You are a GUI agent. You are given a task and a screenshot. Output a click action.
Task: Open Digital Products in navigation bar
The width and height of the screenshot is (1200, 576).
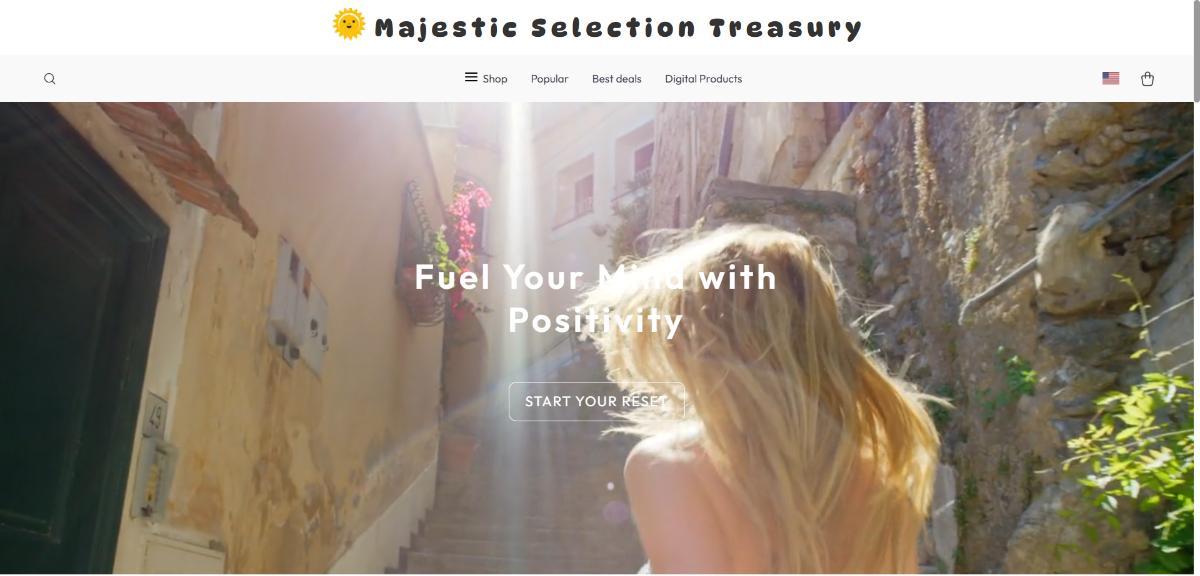point(703,79)
